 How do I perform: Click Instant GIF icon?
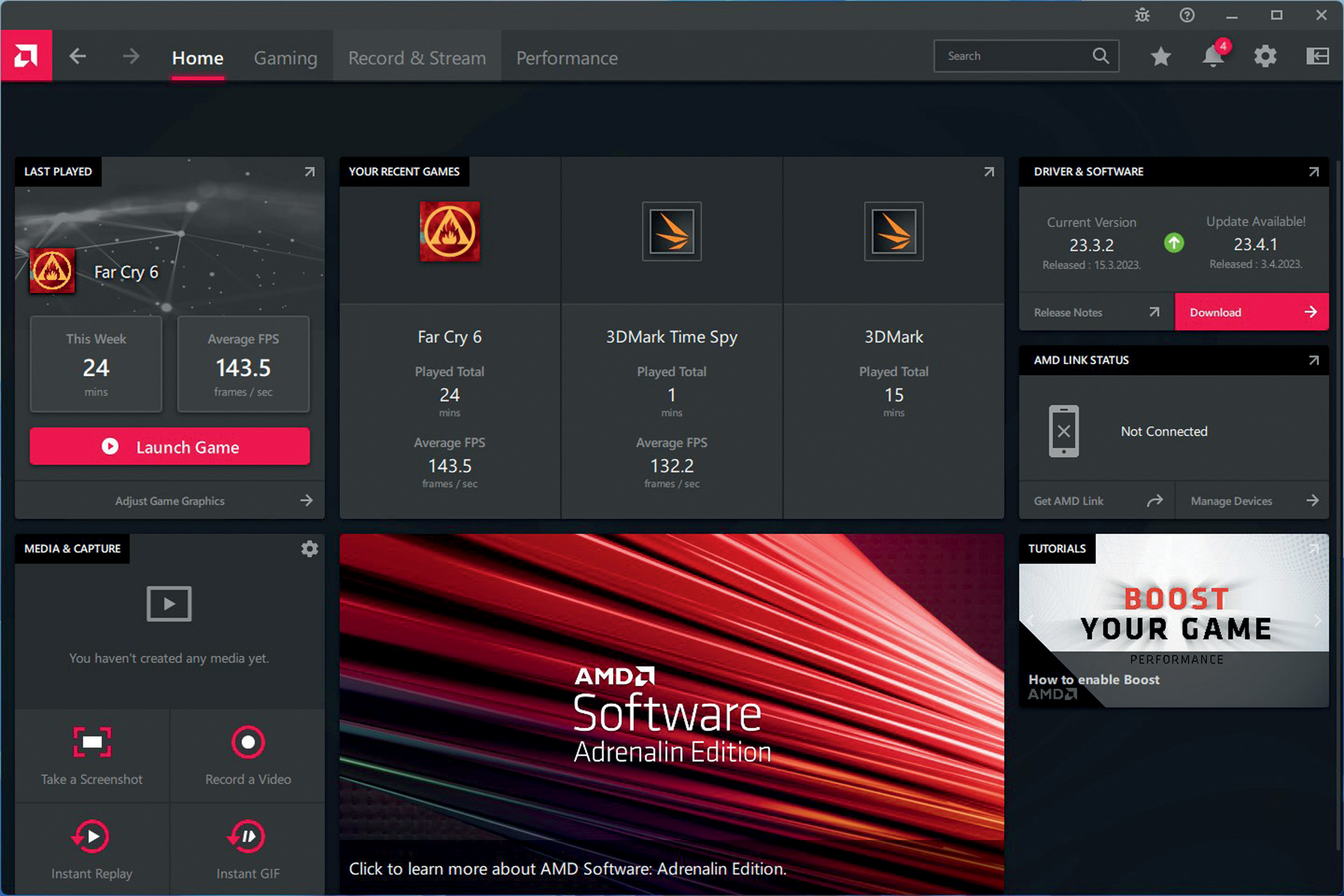pos(247,837)
